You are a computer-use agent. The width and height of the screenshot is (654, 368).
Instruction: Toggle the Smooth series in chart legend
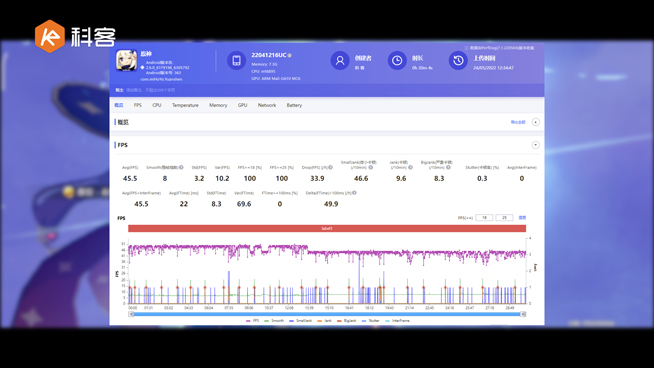coord(274,321)
